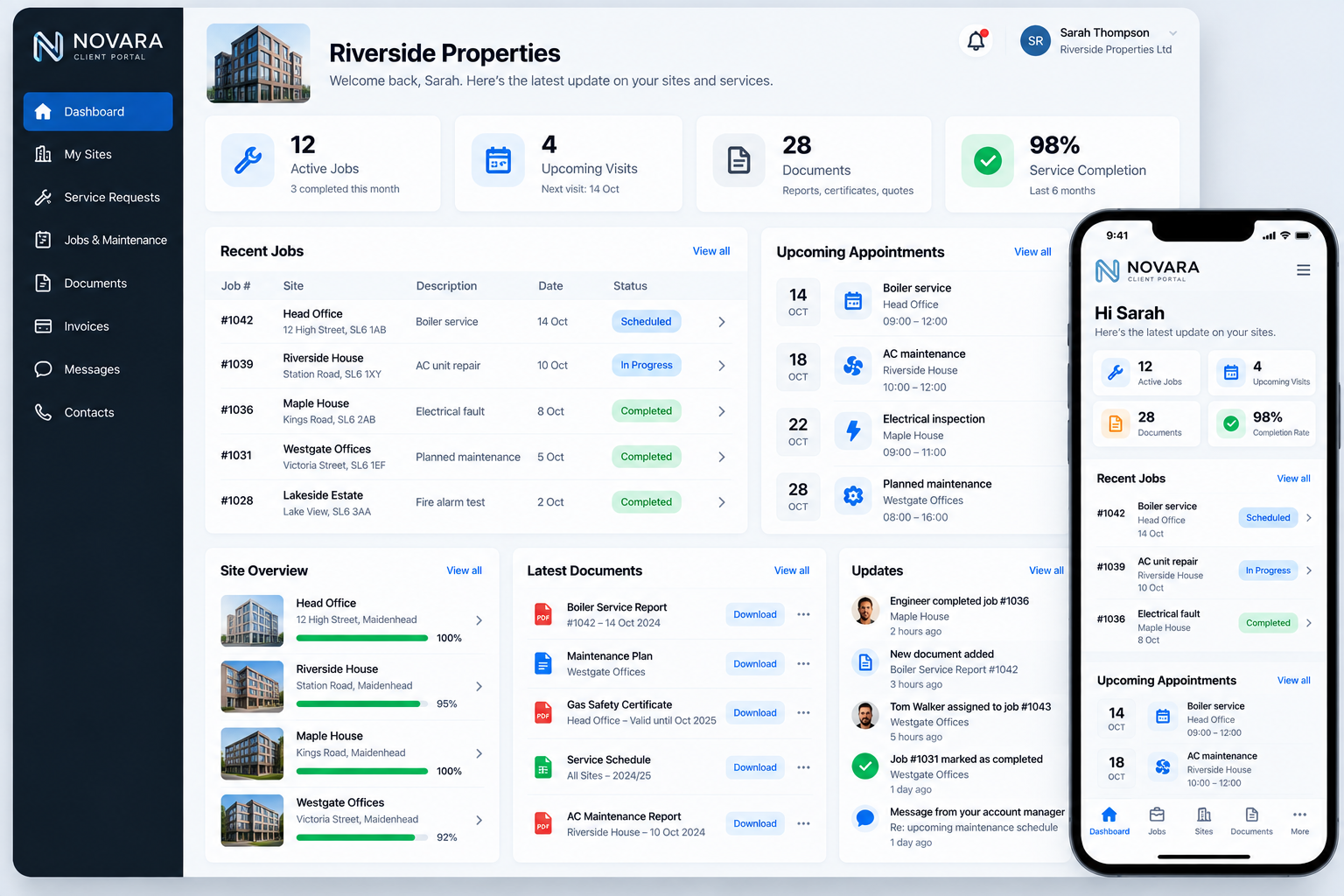Open Messages in the sidebar
This screenshot has height=896, width=1344.
97,369
